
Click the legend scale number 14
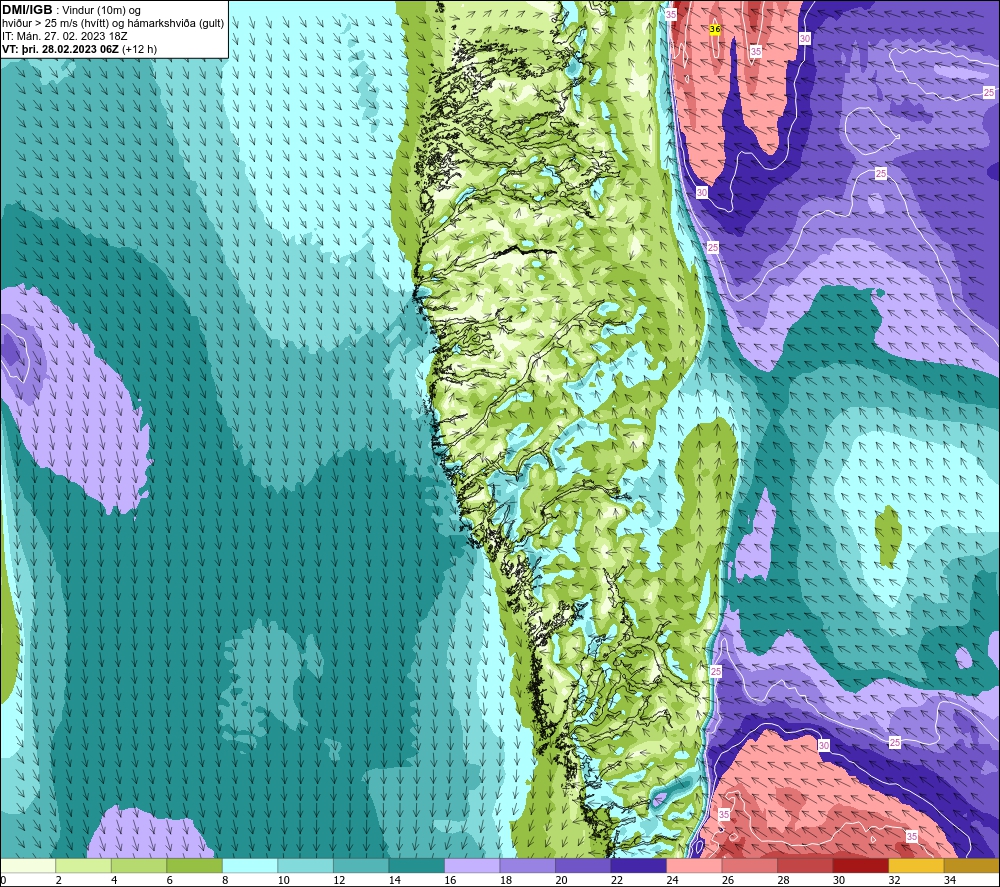(394, 880)
